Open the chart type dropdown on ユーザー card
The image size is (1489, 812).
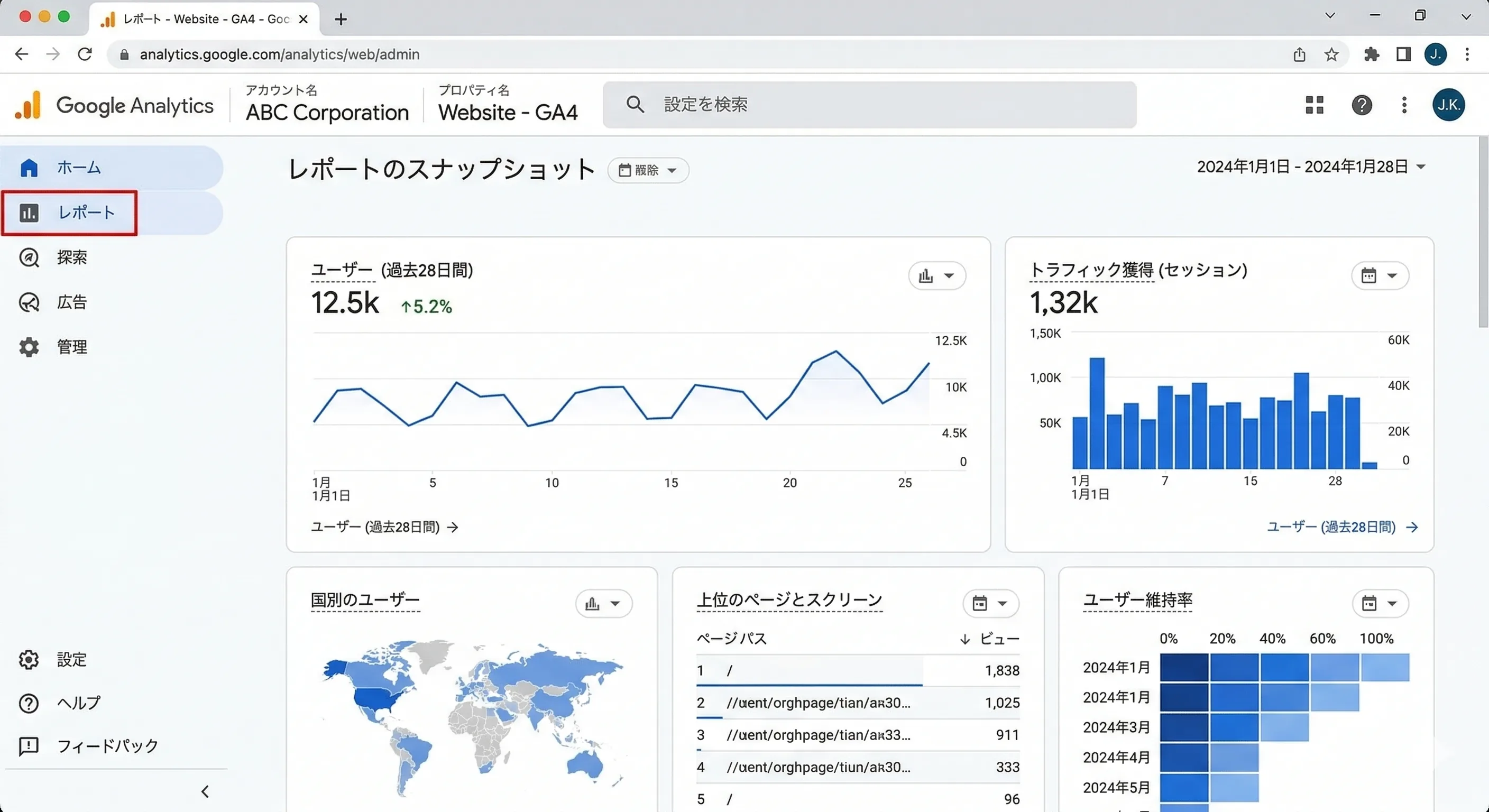(936, 275)
